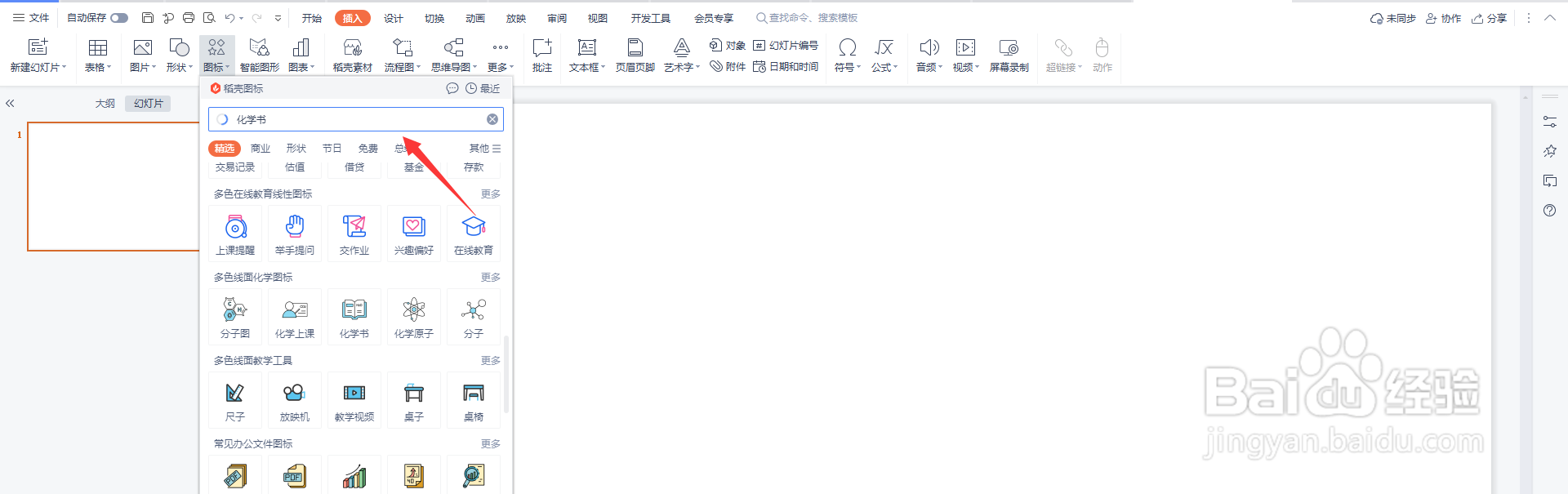Pick the 桌椅 desk and chair icon

click(474, 400)
